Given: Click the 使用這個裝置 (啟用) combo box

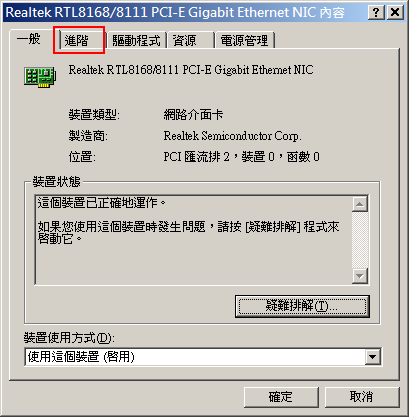Looking at the screenshot, I should 203,357.
